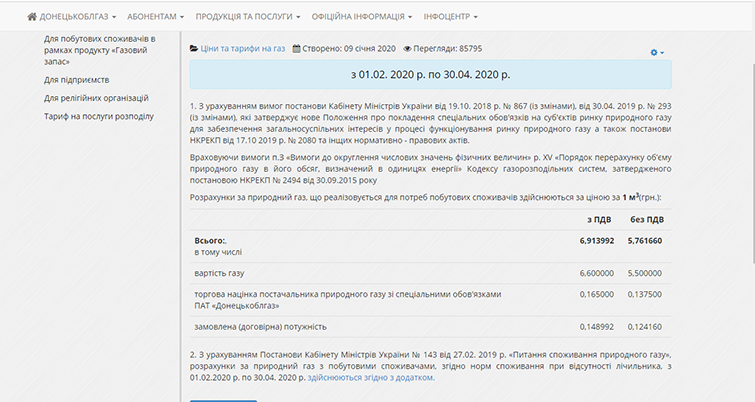Go to 'Тариф на послуги розподілу'
This screenshot has height=402, width=755.
pos(99,117)
